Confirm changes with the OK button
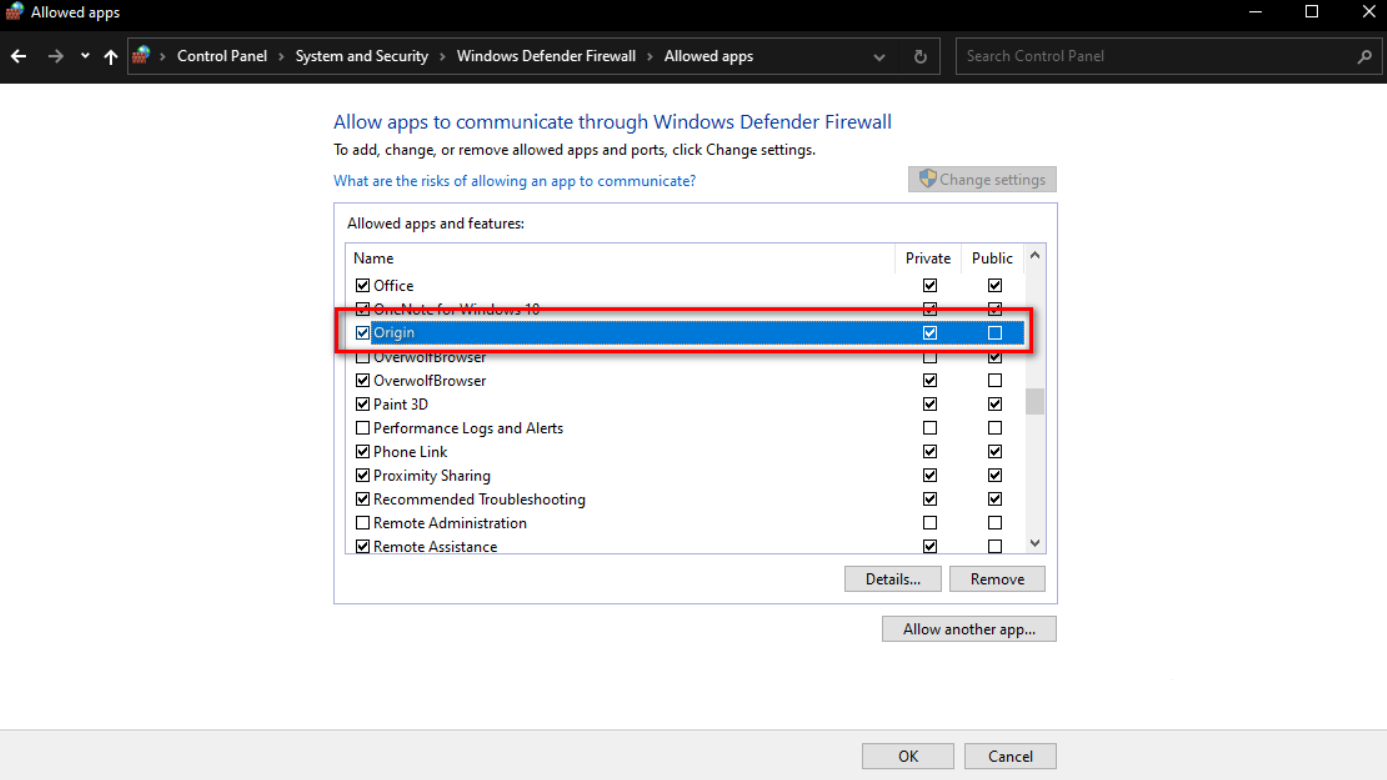This screenshot has width=1387, height=780. [x=906, y=755]
